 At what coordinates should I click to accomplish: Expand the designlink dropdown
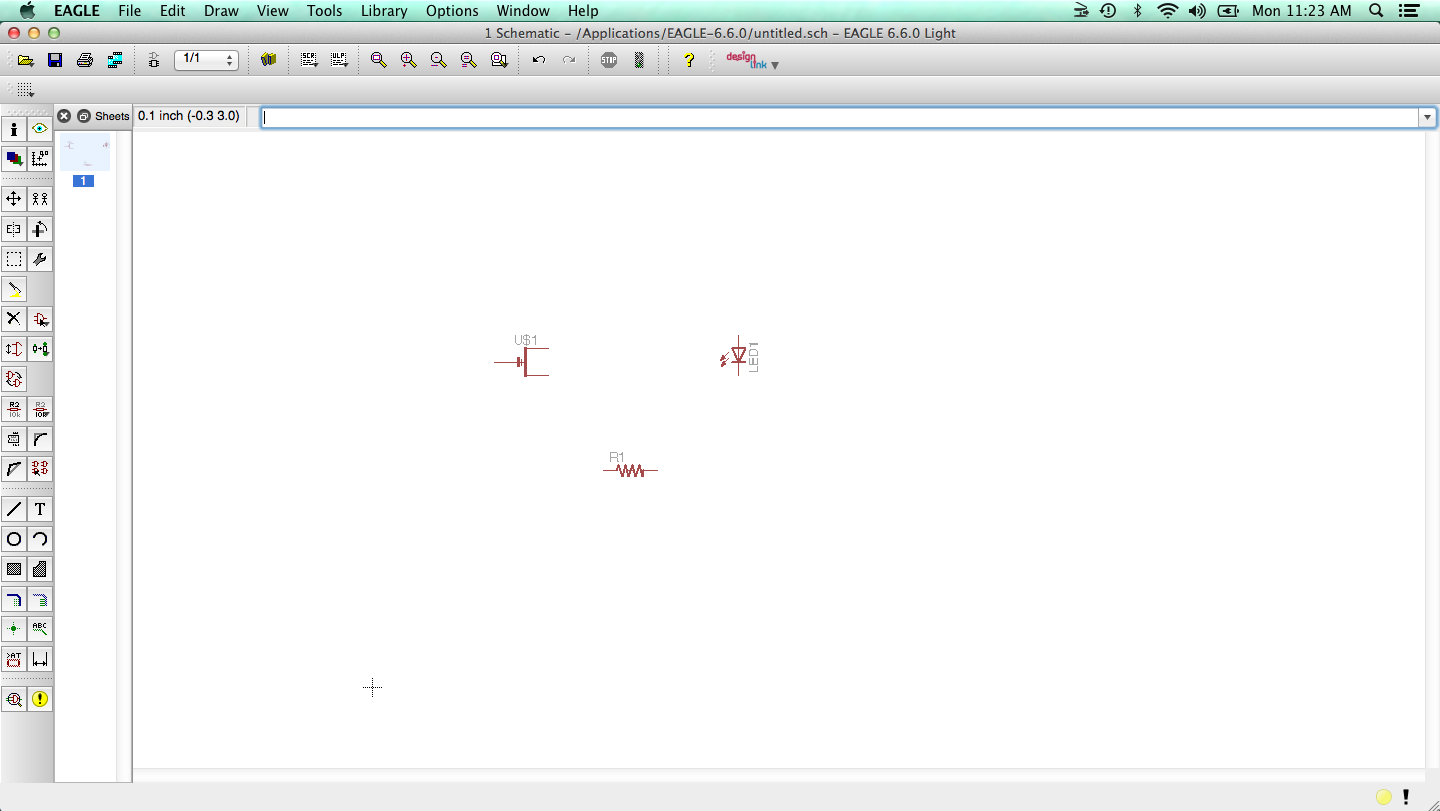775,65
